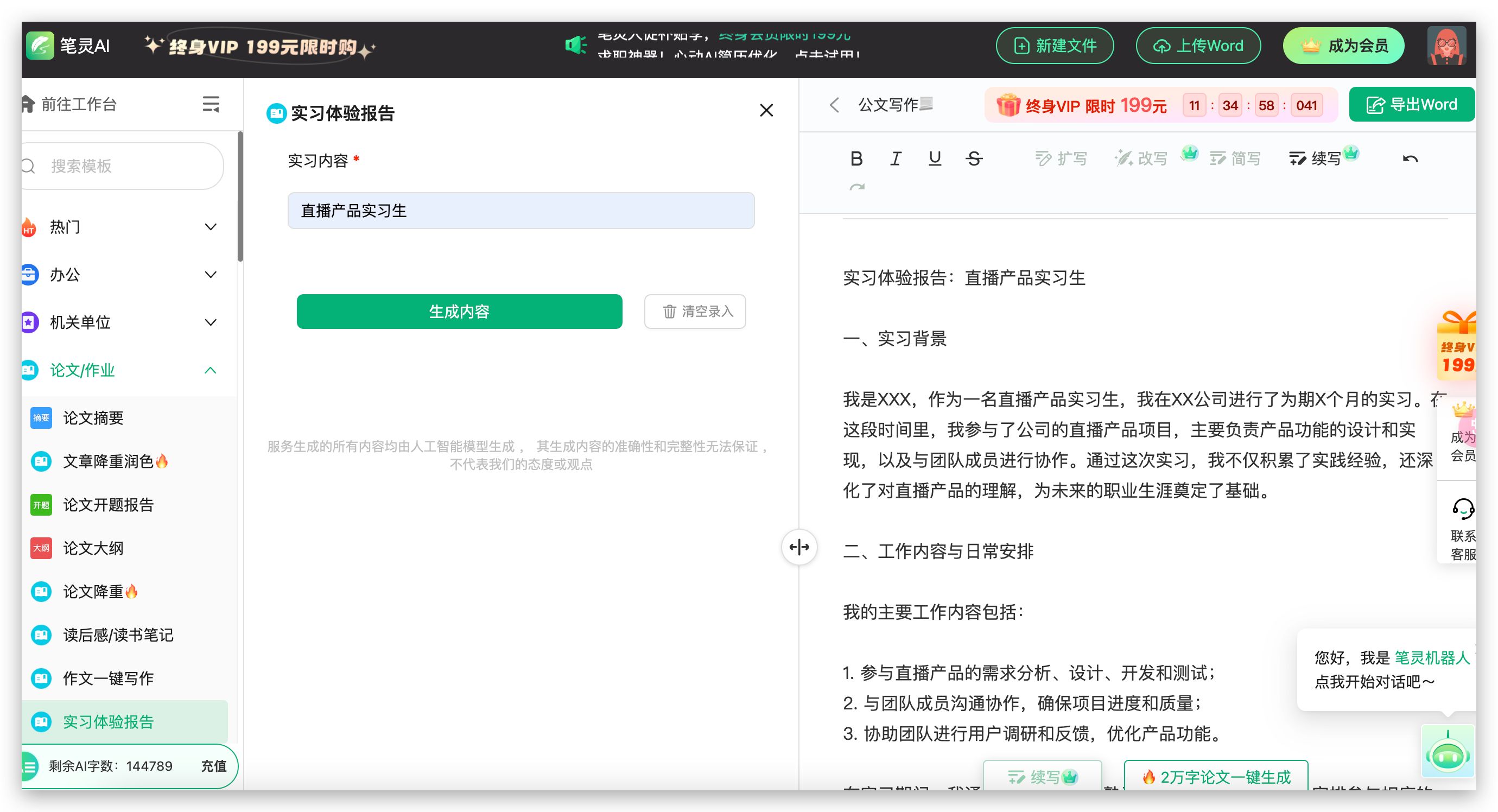Open the 文章降重润色 template
Screen dimensions: 1498x812
pyautogui.click(x=115, y=461)
